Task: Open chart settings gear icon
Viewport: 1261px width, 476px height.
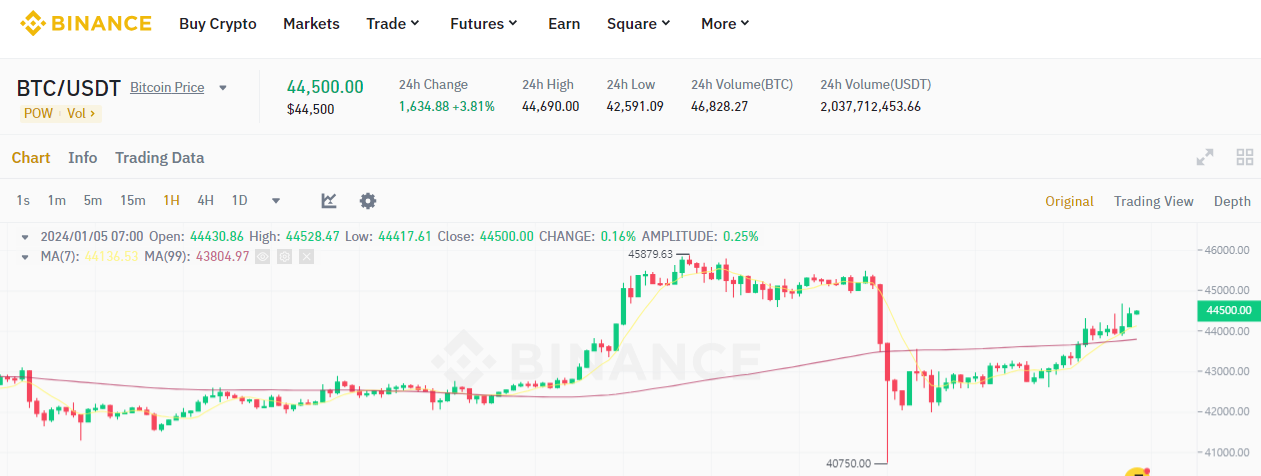Action: coord(368,201)
